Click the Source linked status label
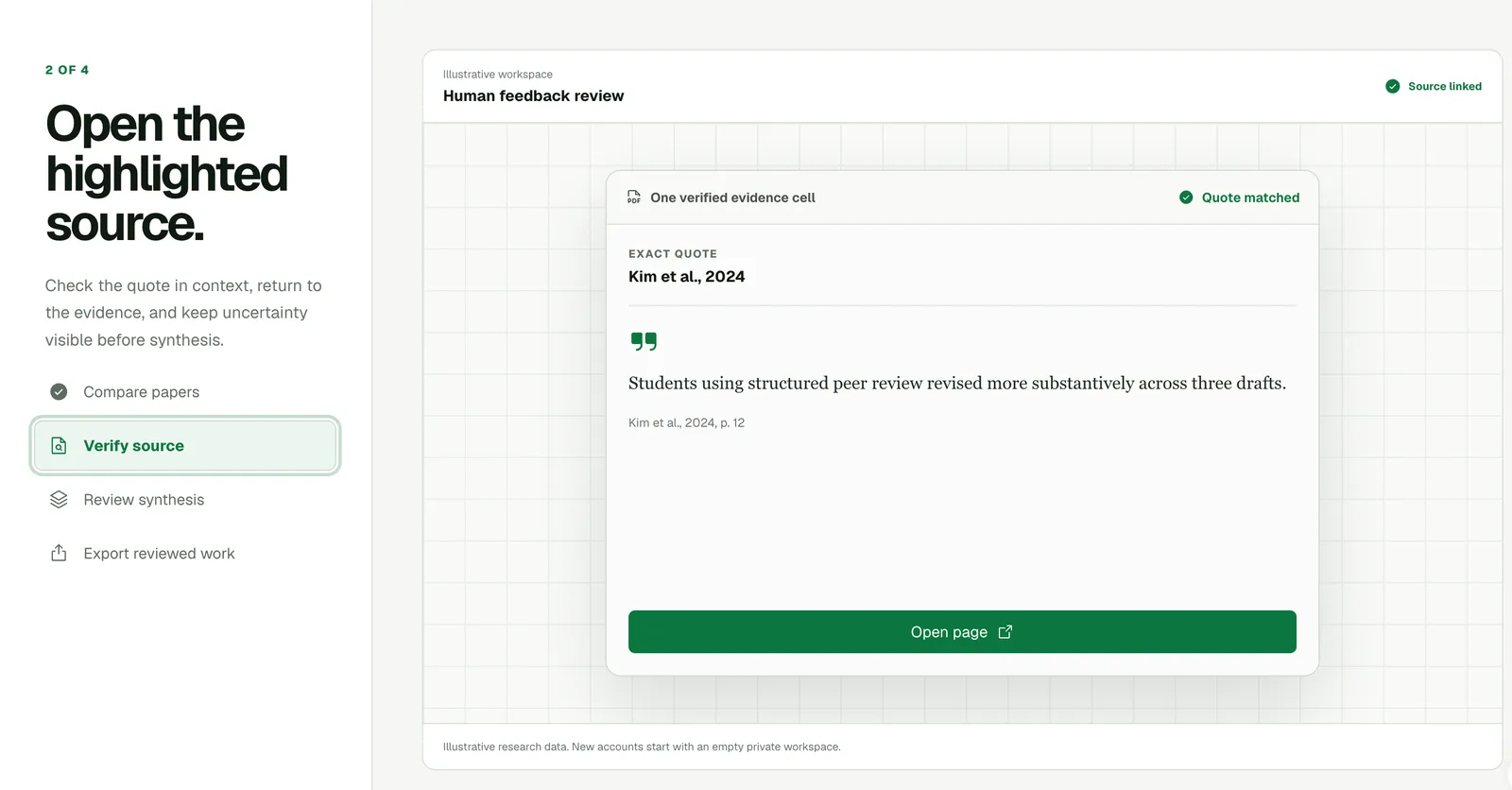Image resolution: width=1512 pixels, height=790 pixels. [1445, 86]
